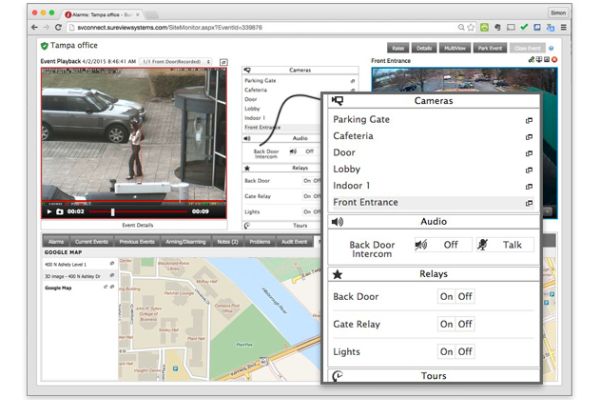600x400 pixels.
Task: Click the blue help icon beside Close Event
Action: point(551,48)
